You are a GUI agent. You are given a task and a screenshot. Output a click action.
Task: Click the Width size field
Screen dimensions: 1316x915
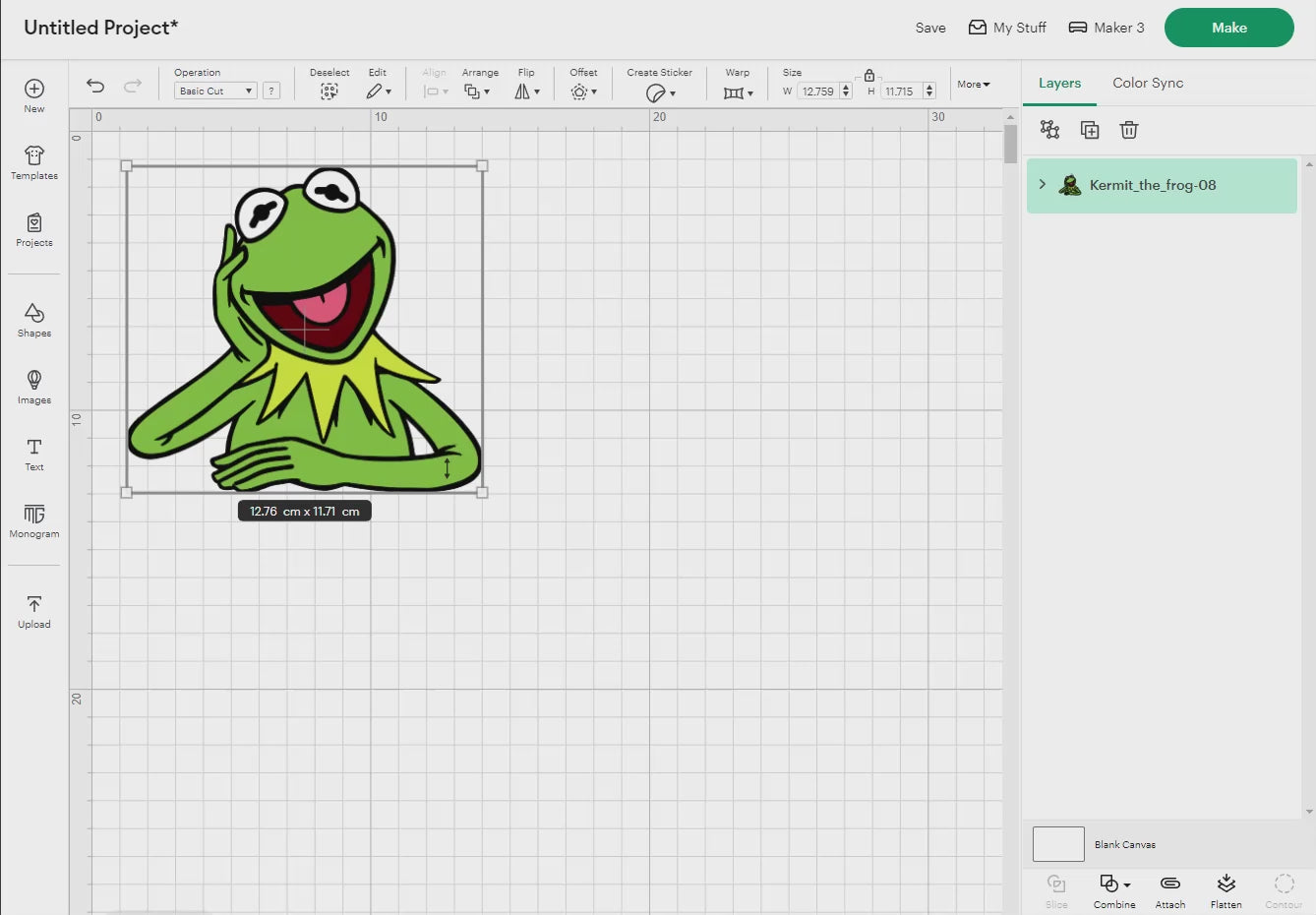tap(817, 91)
